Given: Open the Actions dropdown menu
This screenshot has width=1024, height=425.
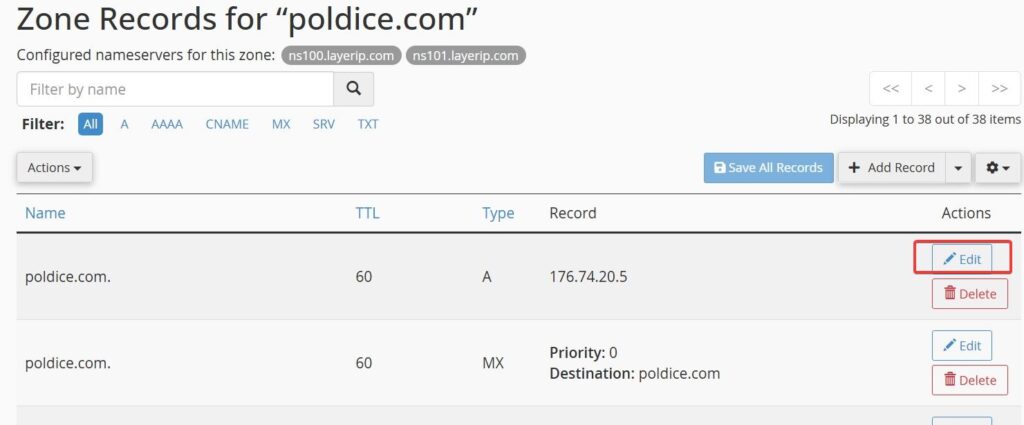Looking at the screenshot, I should coord(54,168).
